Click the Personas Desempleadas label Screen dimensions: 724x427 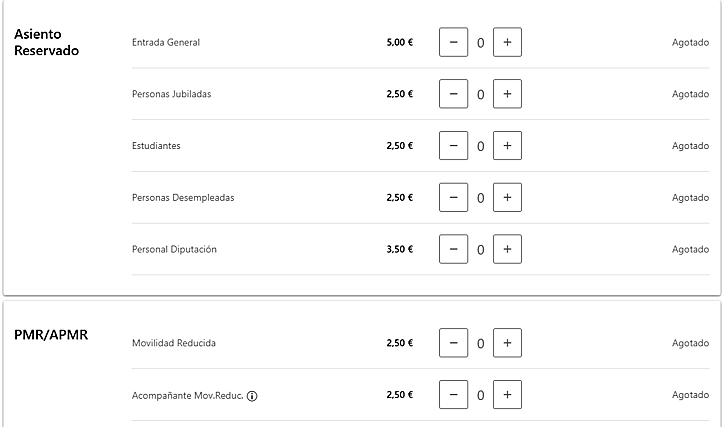coord(183,197)
